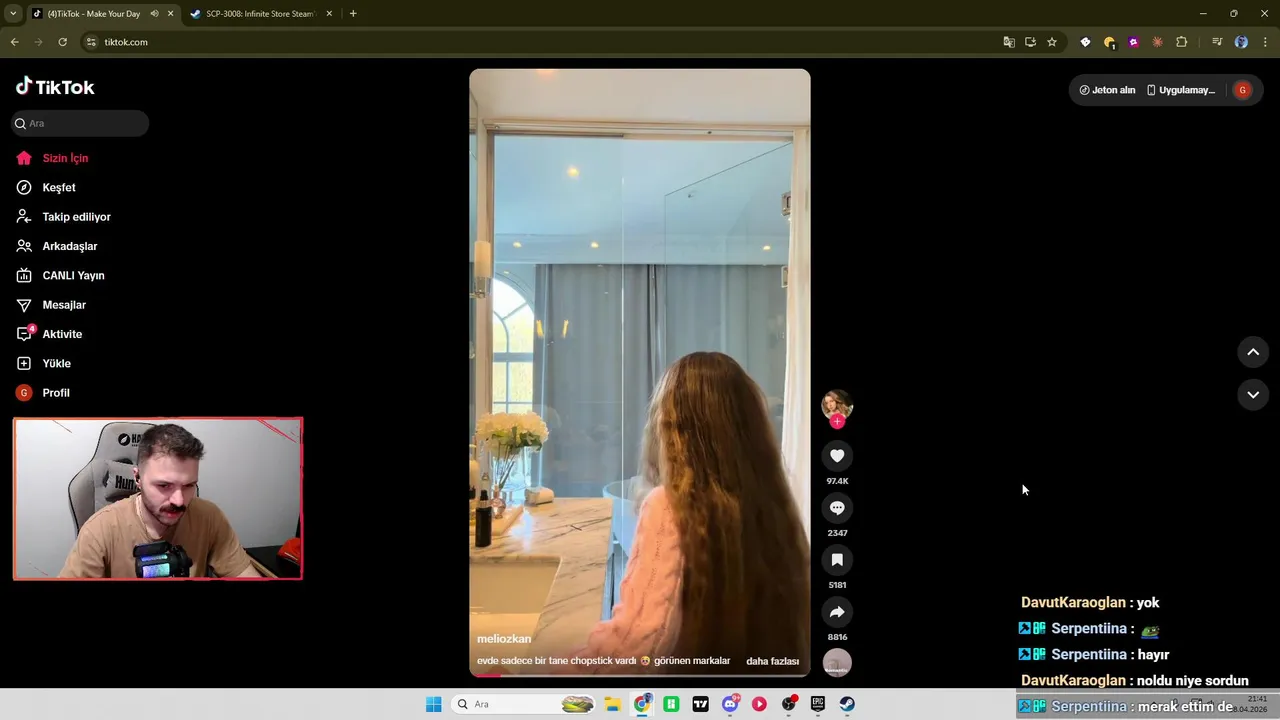Viewport: 1280px width, 720px height.
Task: Bookmark page with star icon
Action: (1052, 42)
